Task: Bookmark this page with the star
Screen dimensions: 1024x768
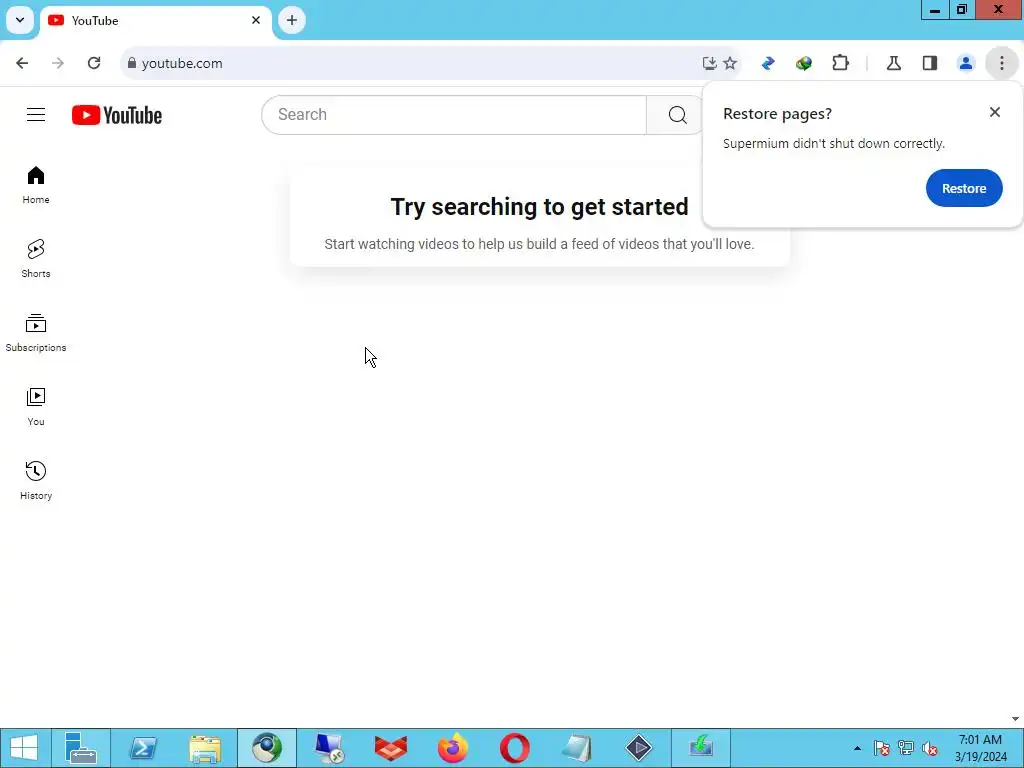Action: tap(730, 63)
